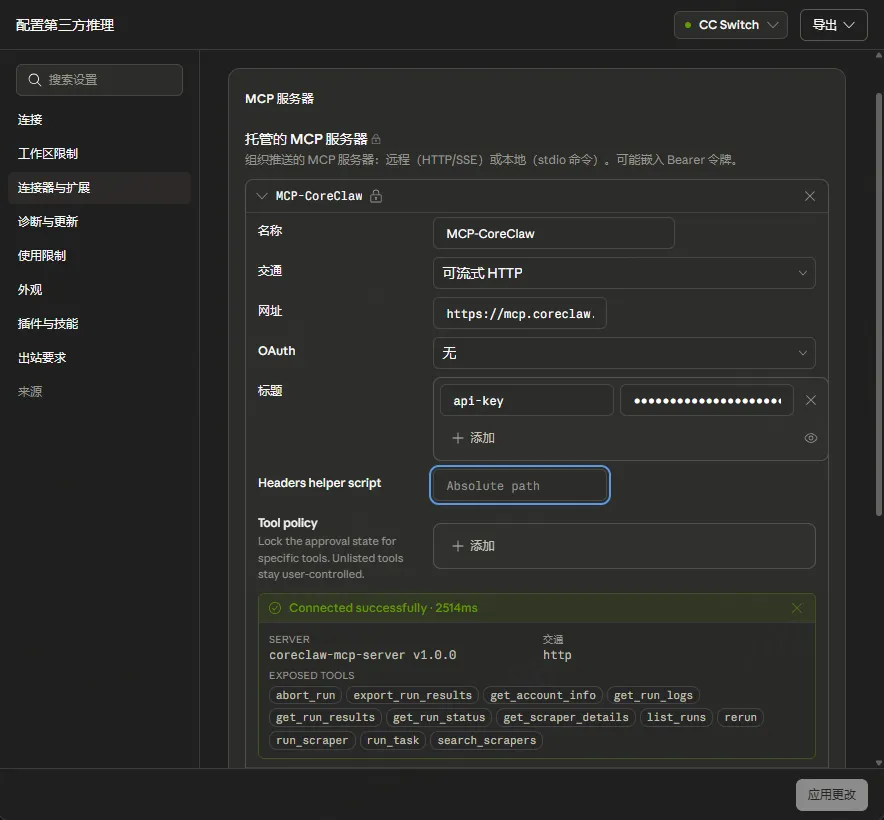Screen dimensions: 884x820
Task: Collapse the MCP-CoreClaw server section
Action: 262,196
